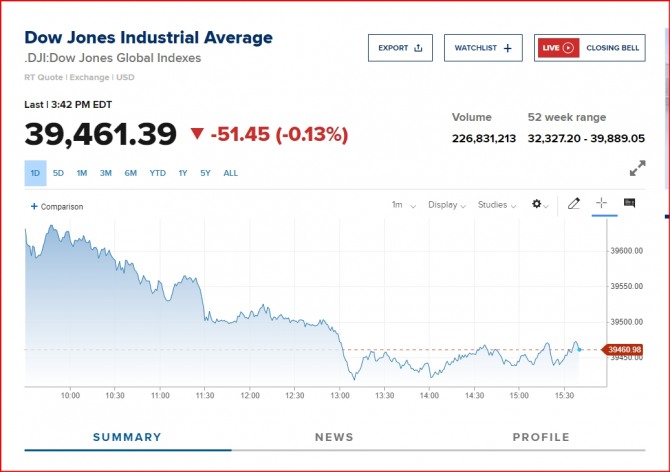Expand chart to fullscreen

pos(637,169)
